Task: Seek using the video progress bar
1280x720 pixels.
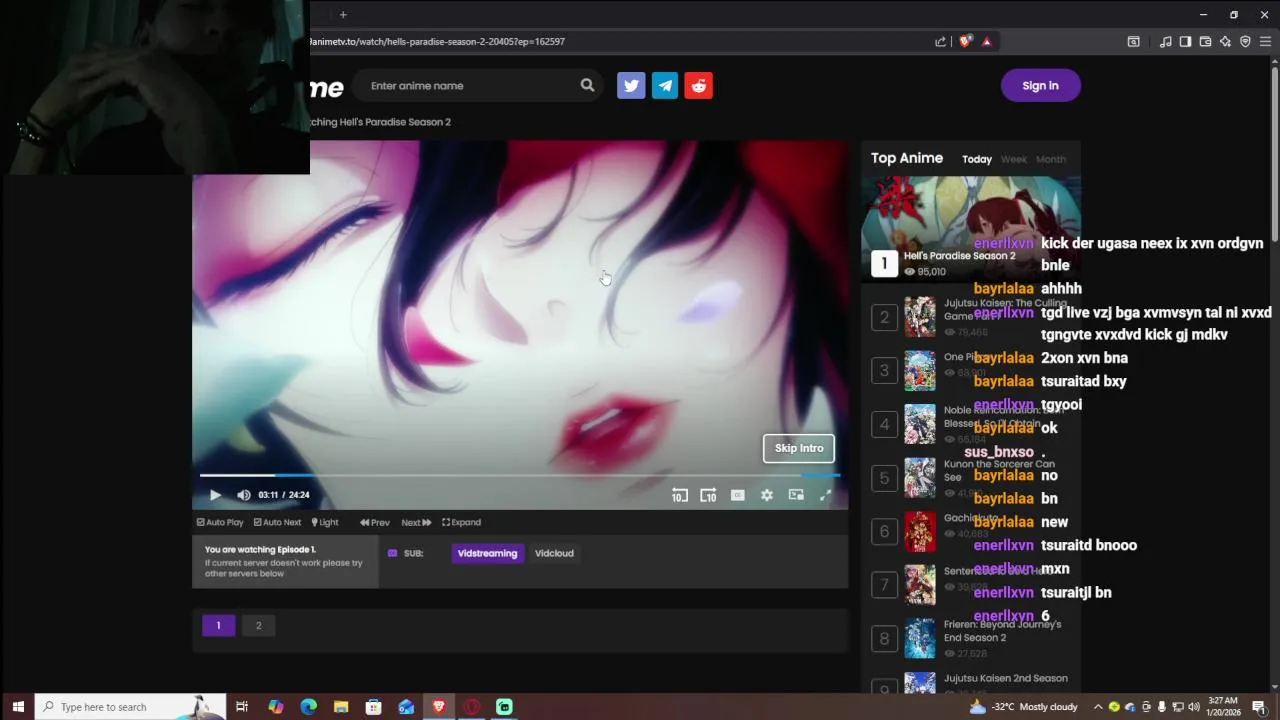Action: pyautogui.click(x=520, y=475)
